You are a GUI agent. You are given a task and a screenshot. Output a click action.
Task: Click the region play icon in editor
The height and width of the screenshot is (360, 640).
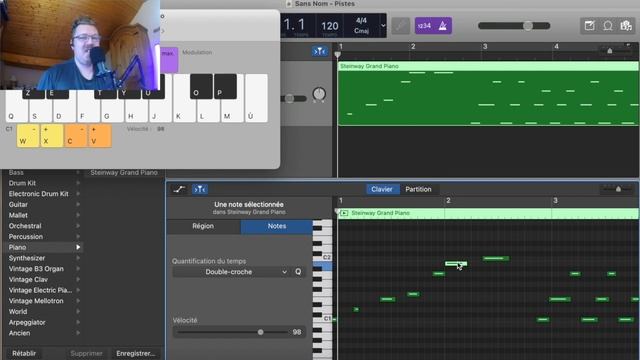click(x=344, y=213)
